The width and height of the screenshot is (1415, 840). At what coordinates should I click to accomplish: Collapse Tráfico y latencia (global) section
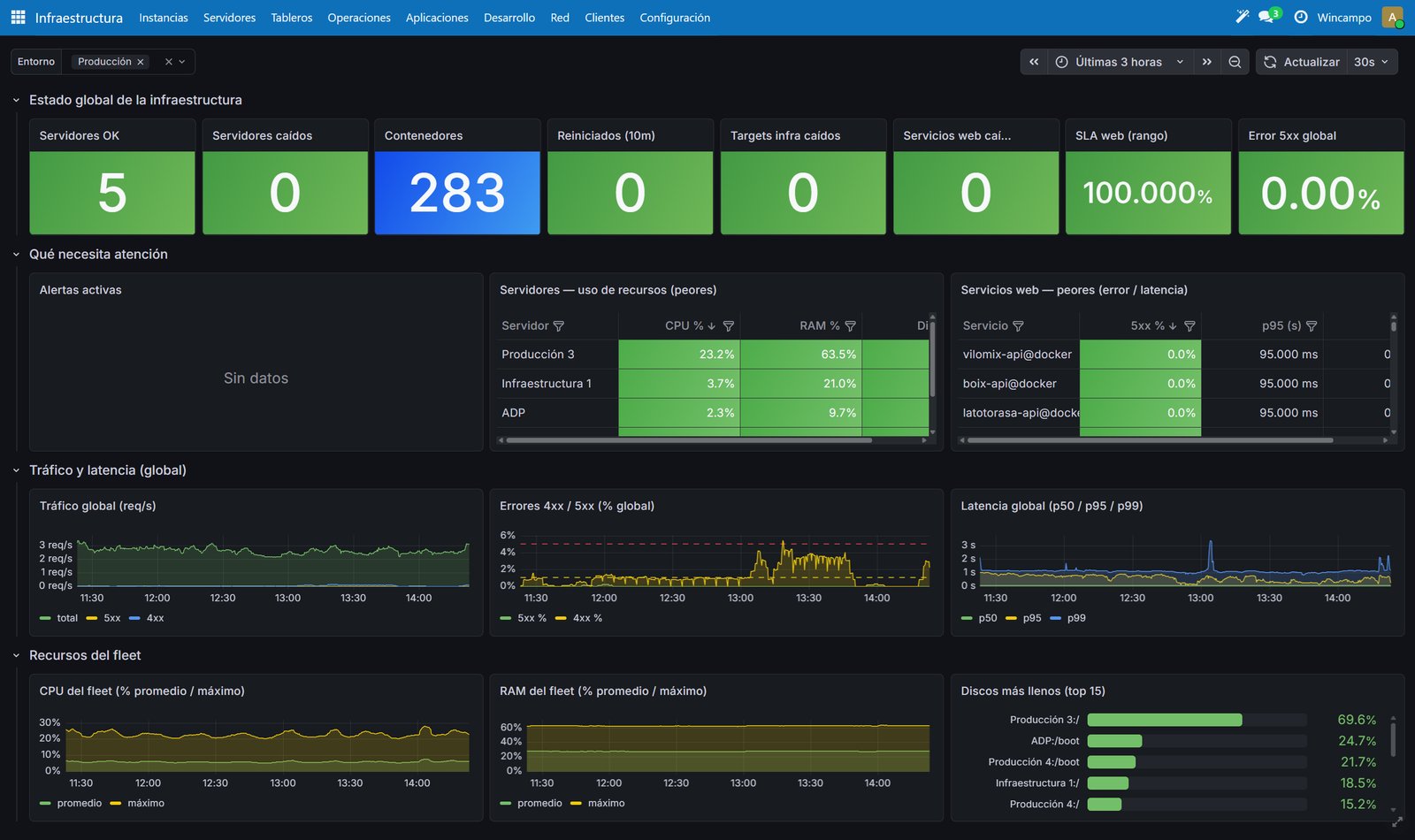coord(16,470)
